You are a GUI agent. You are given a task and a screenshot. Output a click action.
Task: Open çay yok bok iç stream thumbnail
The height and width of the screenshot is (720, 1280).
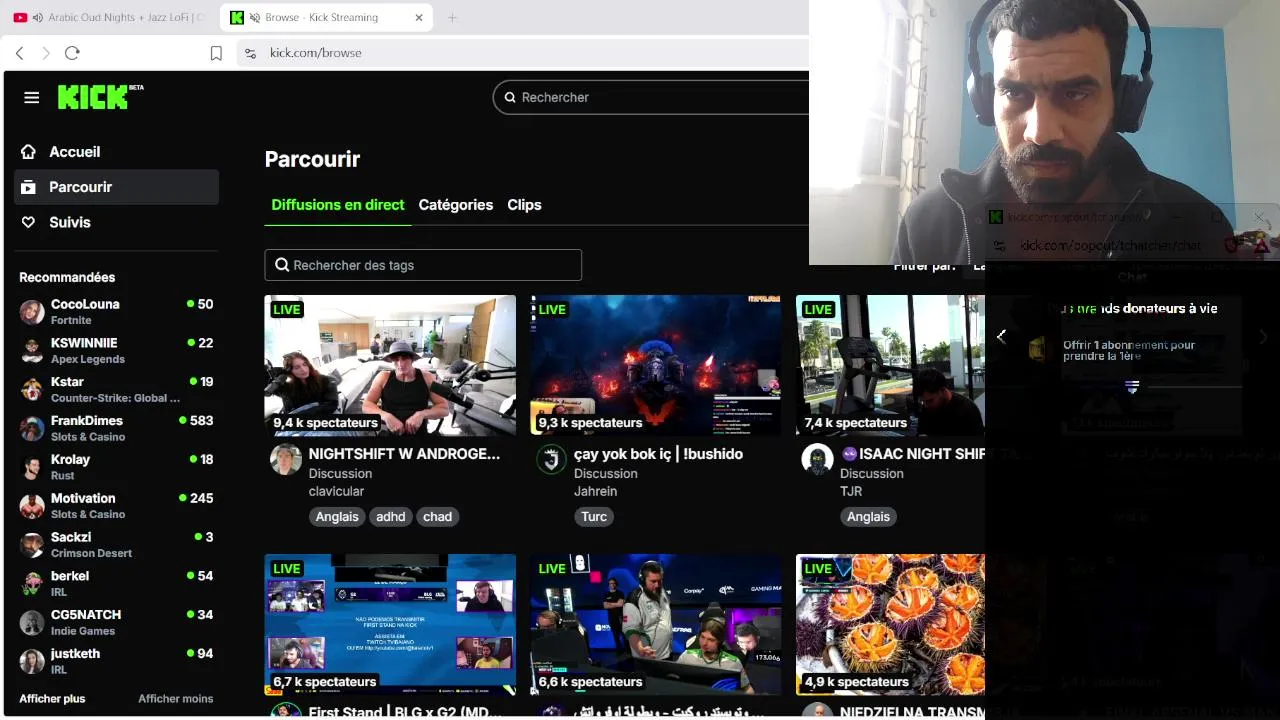point(656,365)
